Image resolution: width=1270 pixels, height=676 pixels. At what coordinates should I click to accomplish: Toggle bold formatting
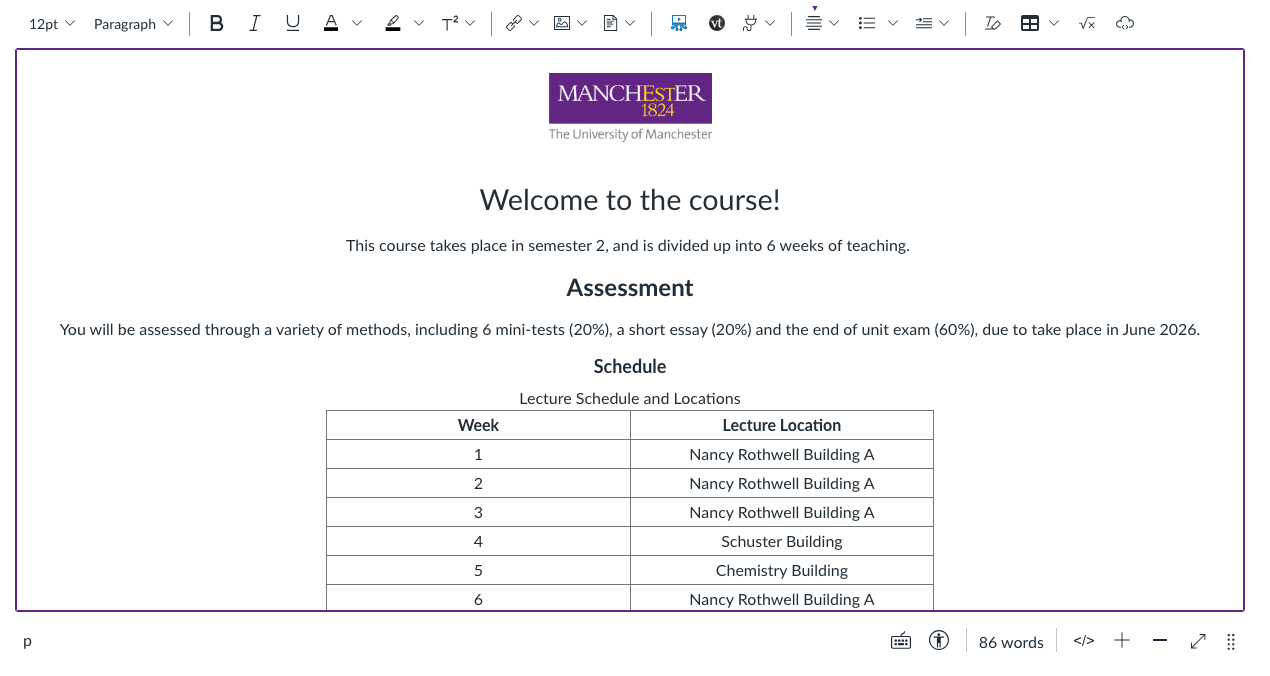pos(216,24)
